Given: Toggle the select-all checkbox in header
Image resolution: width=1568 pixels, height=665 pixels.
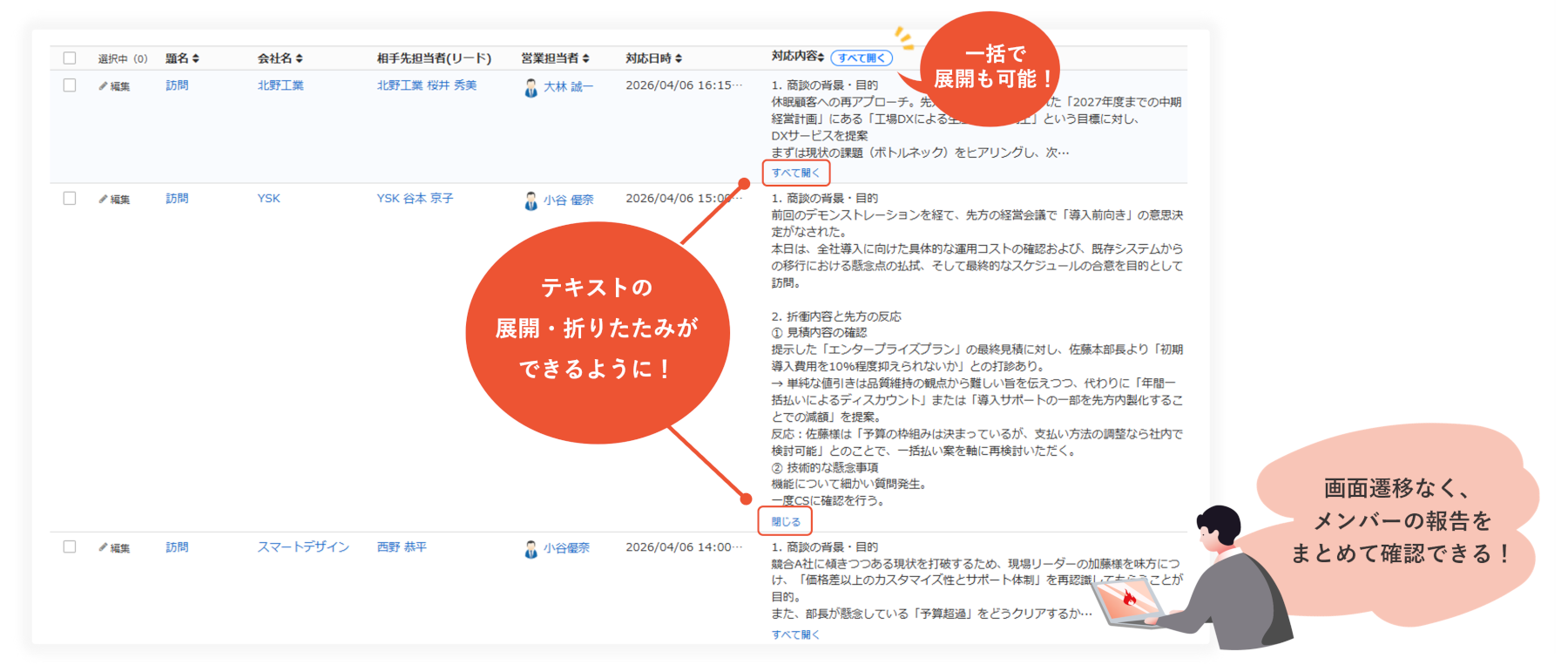Looking at the screenshot, I should 70,58.
